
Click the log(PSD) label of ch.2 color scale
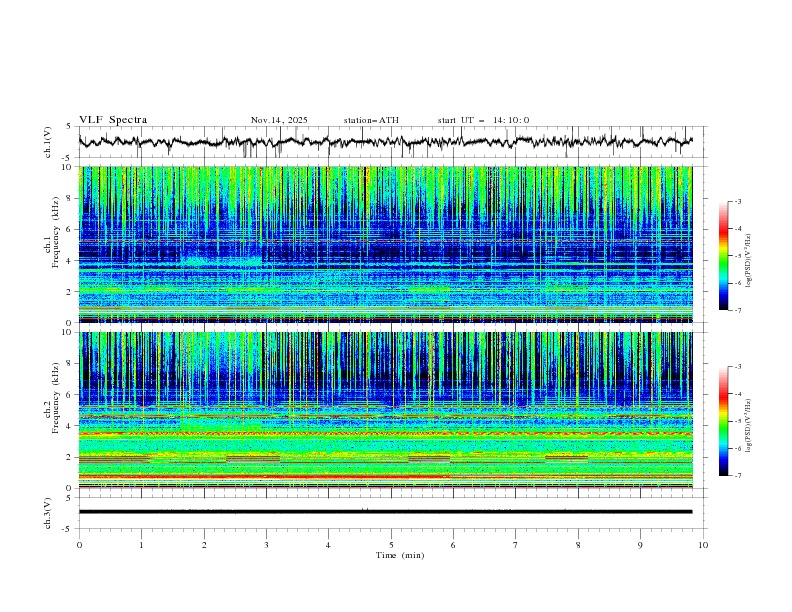(749, 426)
